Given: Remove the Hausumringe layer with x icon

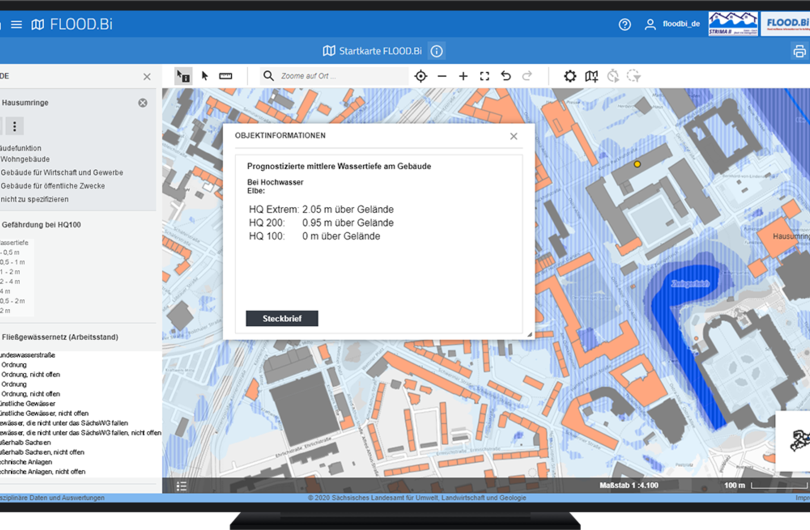Looking at the screenshot, I should 143,103.
